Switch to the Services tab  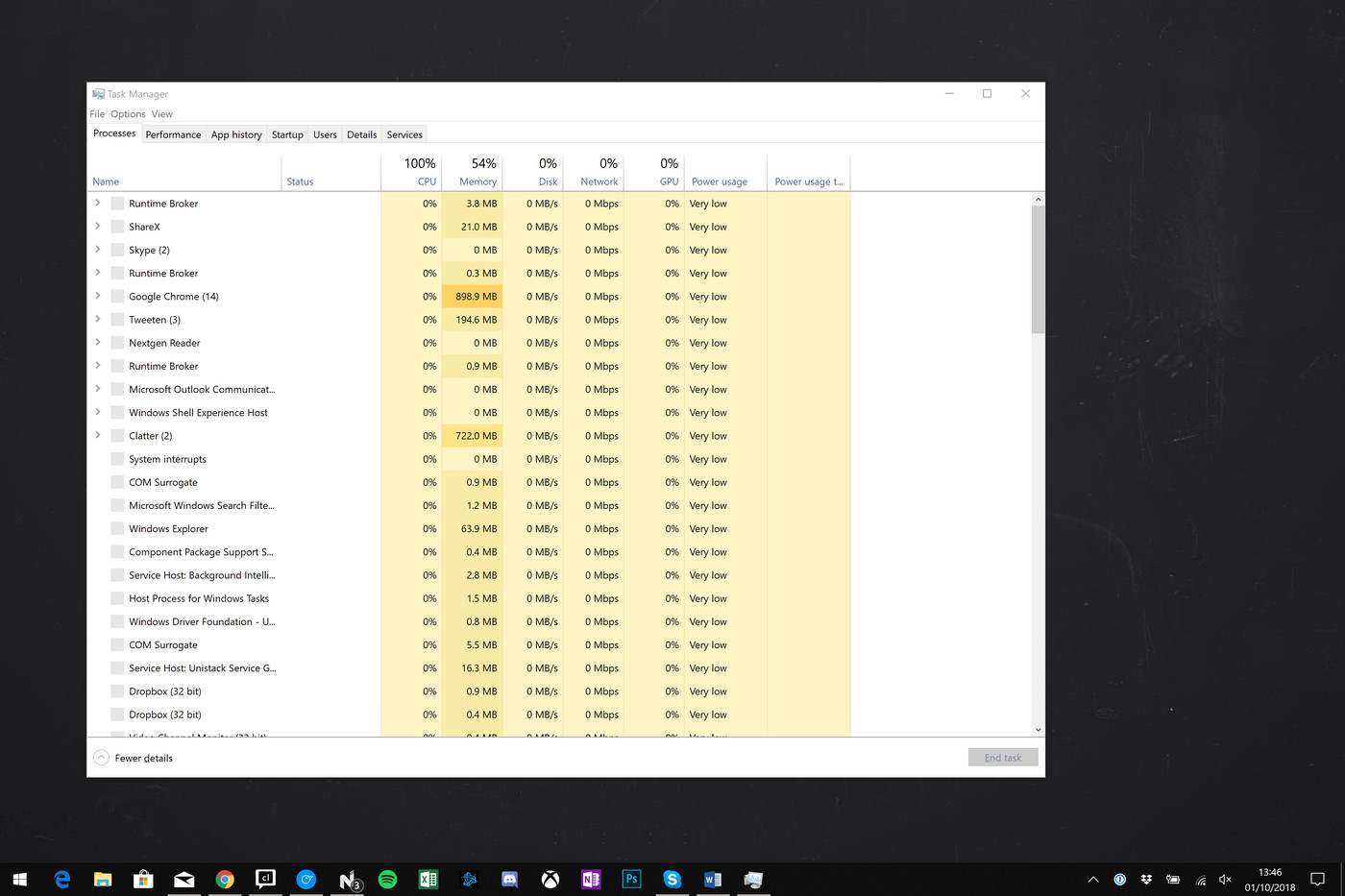tap(404, 134)
